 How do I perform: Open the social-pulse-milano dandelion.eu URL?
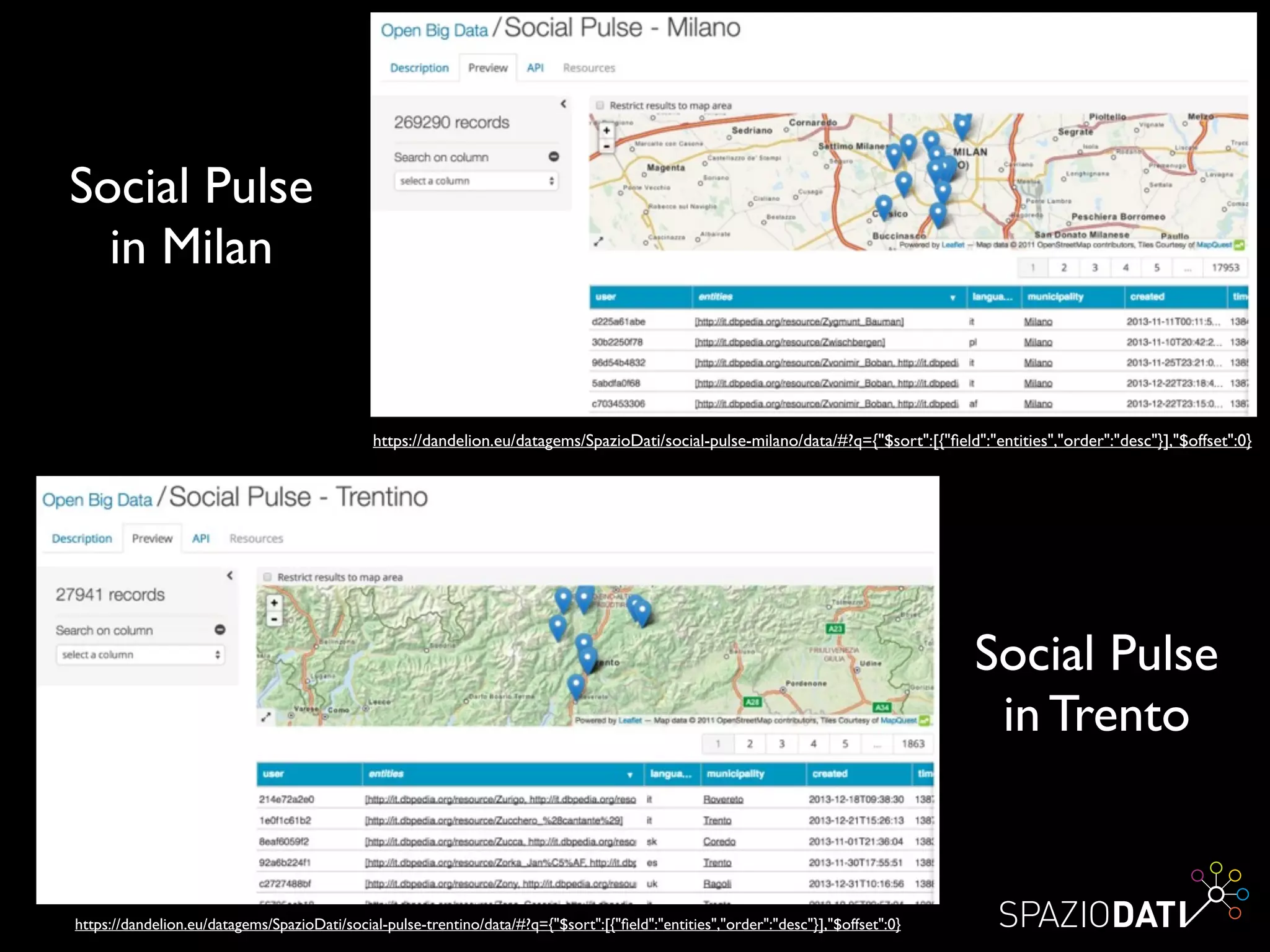[812, 441]
